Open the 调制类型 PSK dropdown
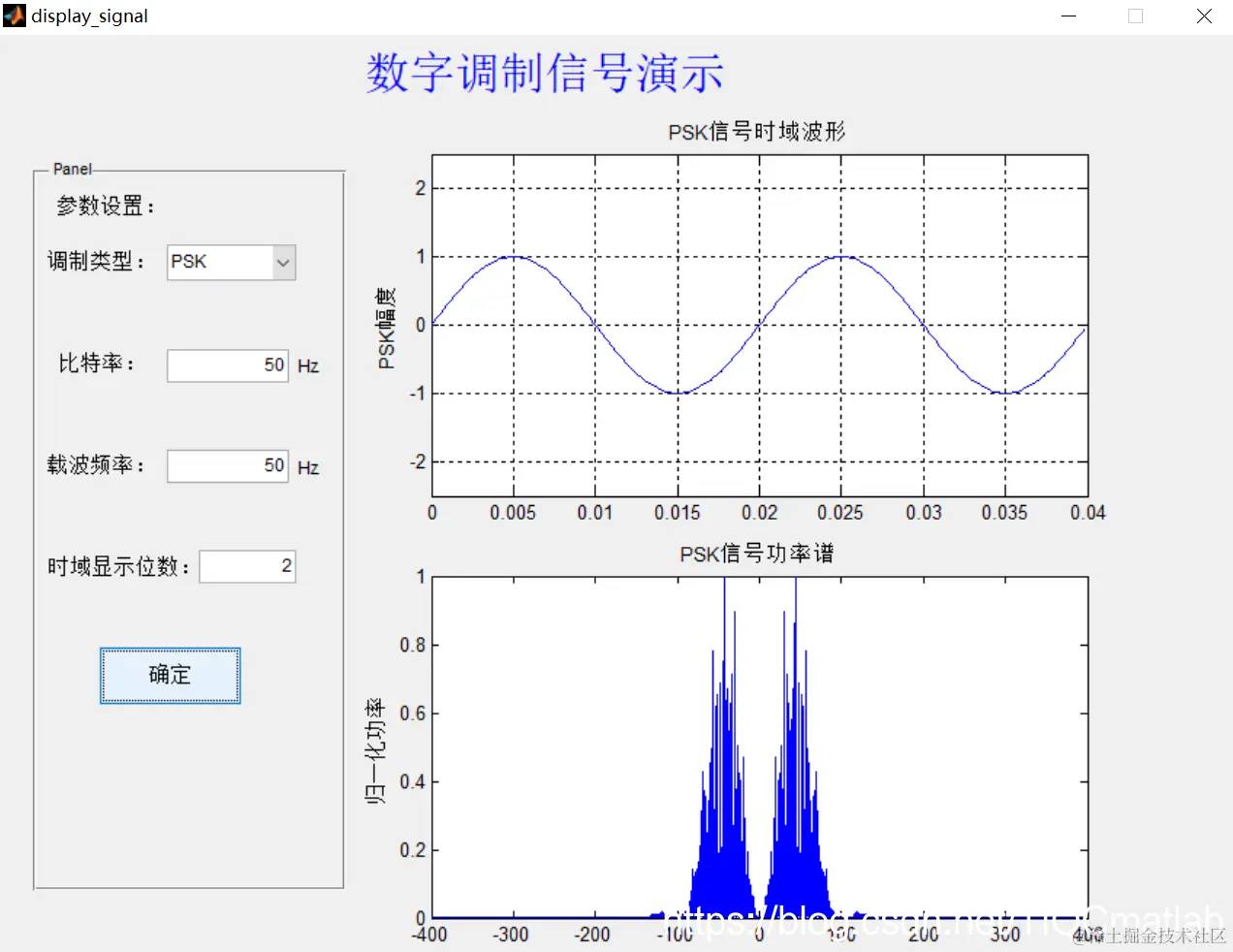 231,262
